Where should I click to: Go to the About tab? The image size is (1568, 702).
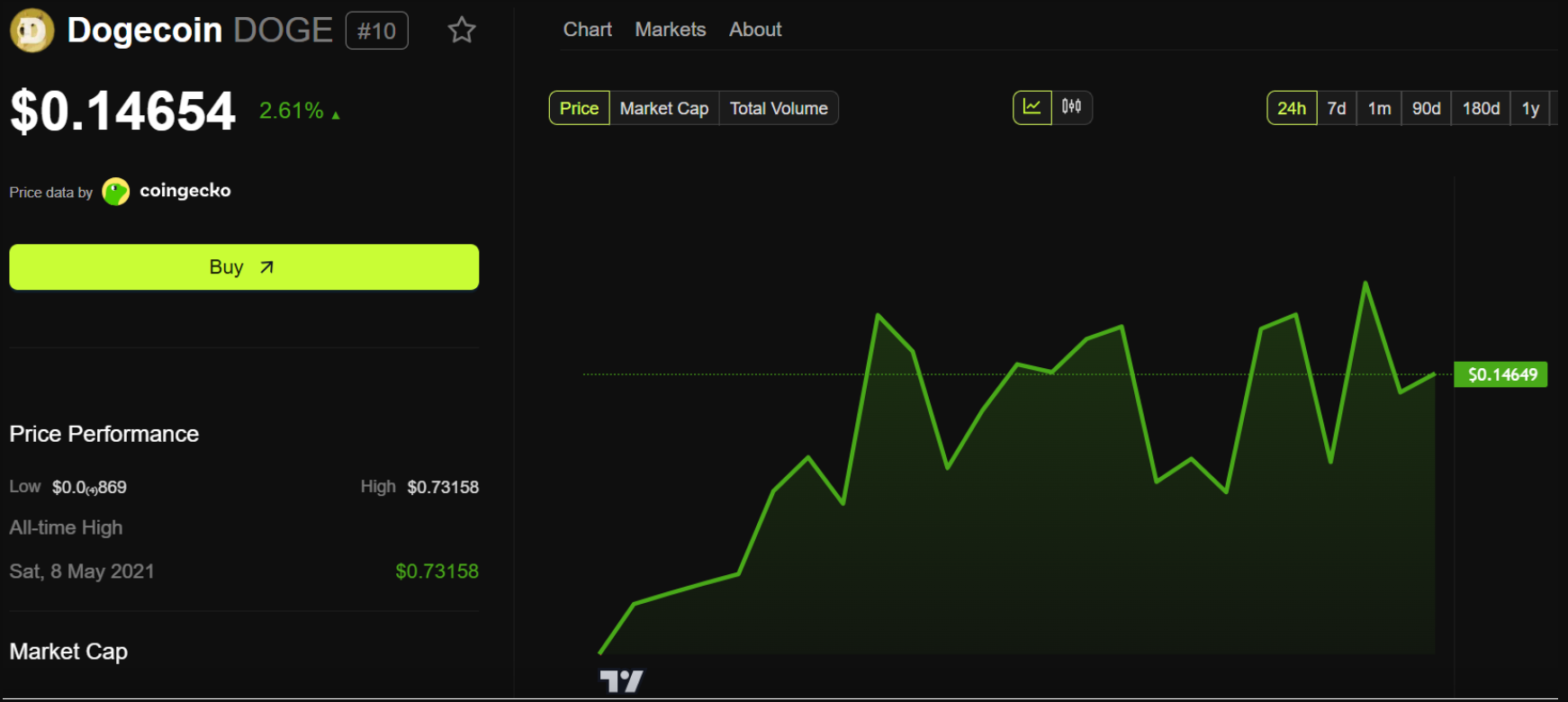(755, 30)
